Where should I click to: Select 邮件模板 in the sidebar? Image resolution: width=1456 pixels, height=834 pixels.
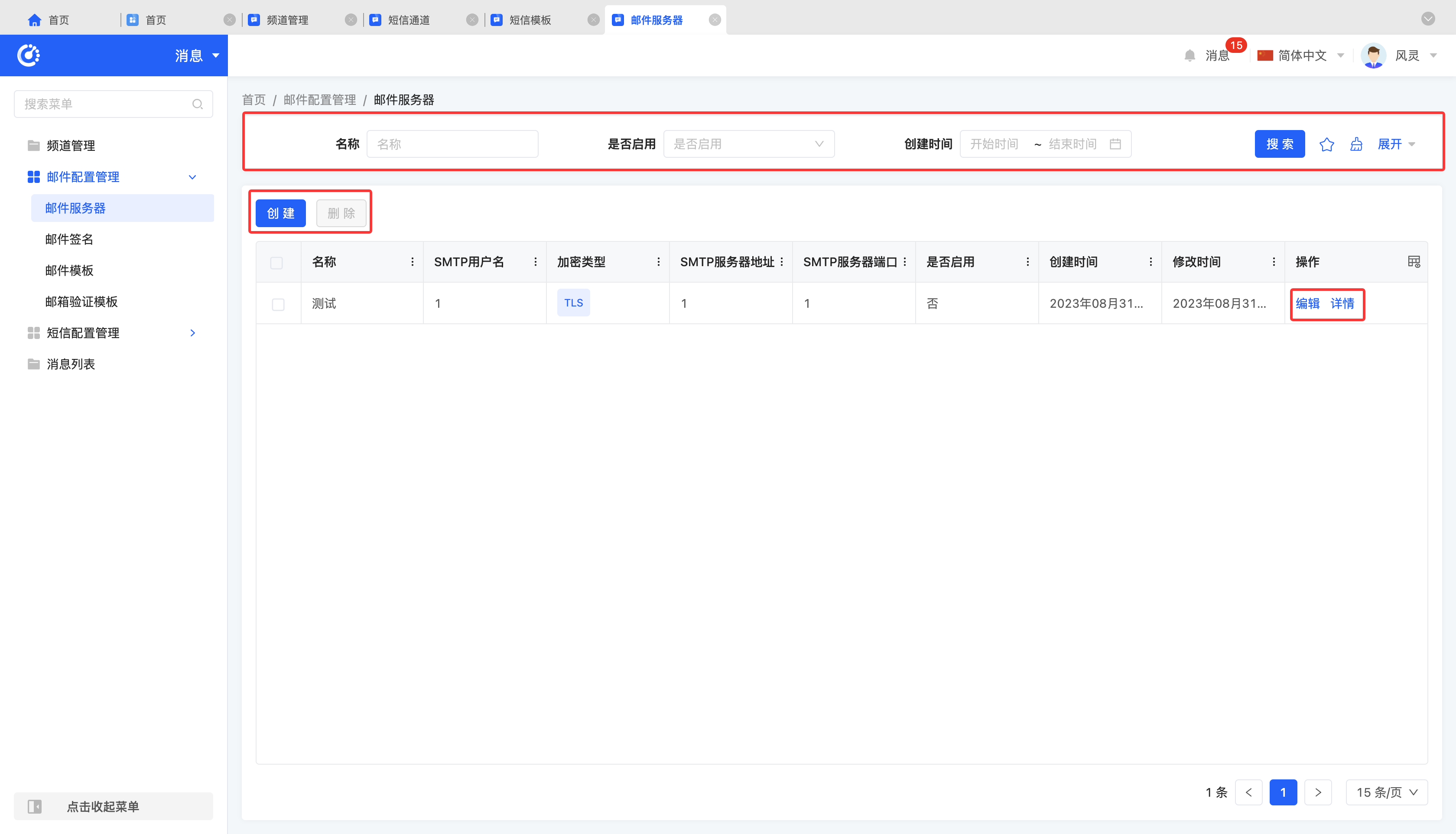pyautogui.click(x=69, y=270)
